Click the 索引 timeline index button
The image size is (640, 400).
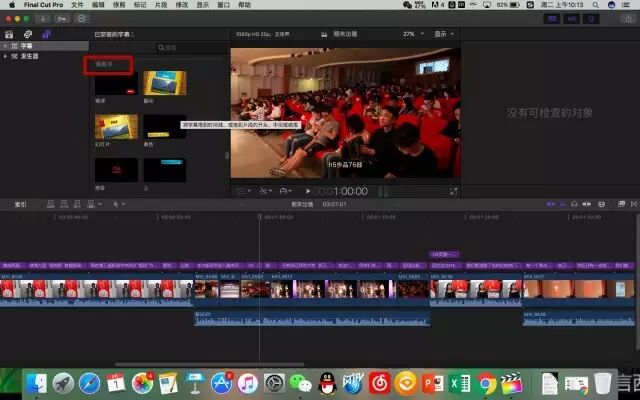(x=20, y=204)
